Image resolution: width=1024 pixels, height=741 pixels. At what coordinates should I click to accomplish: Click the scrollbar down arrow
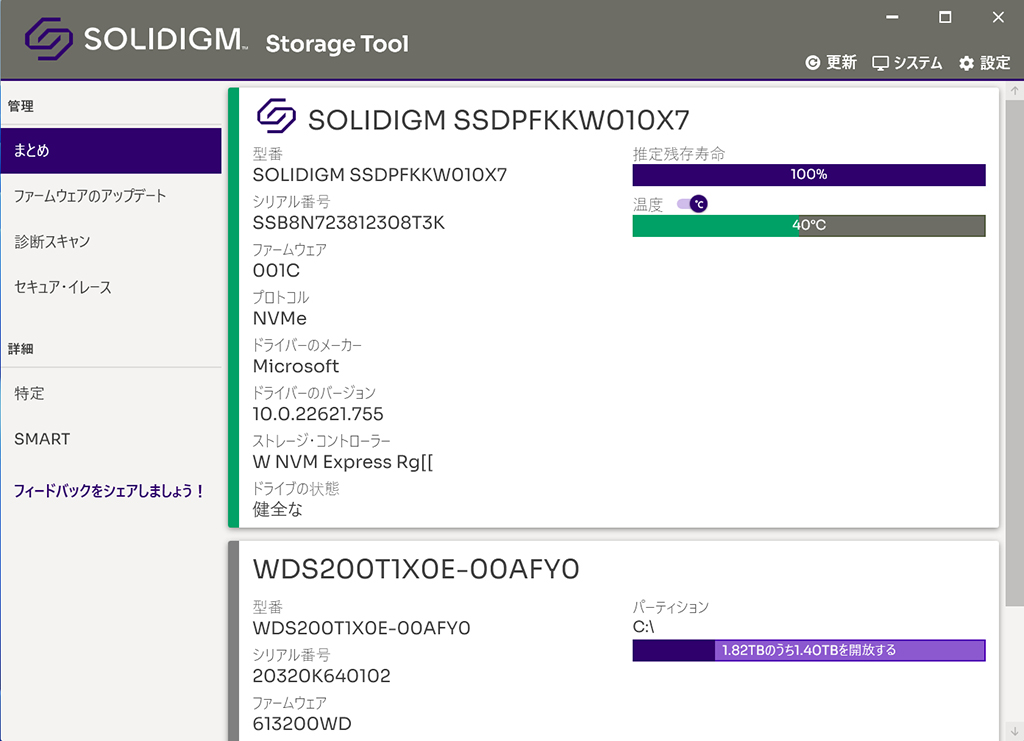point(1014,732)
